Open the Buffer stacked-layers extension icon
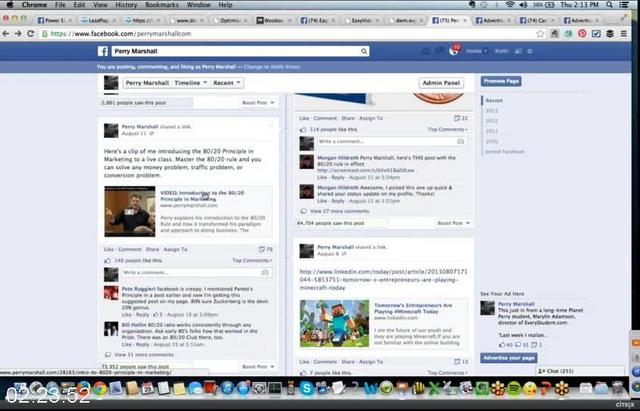 point(610,34)
